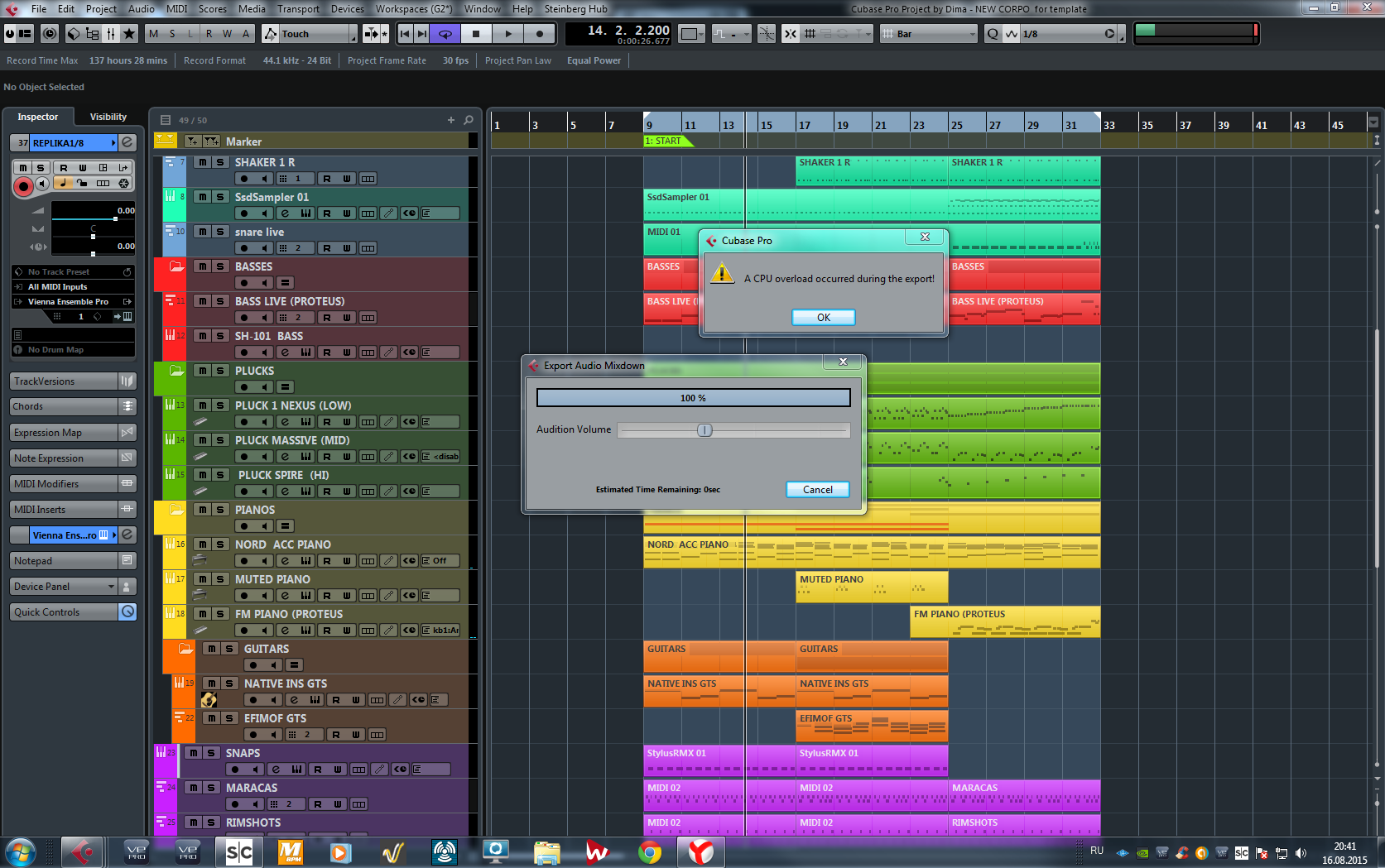Viewport: 1385px width, 868px height.
Task: Toggle snap to zero crossing
Action: point(767,34)
